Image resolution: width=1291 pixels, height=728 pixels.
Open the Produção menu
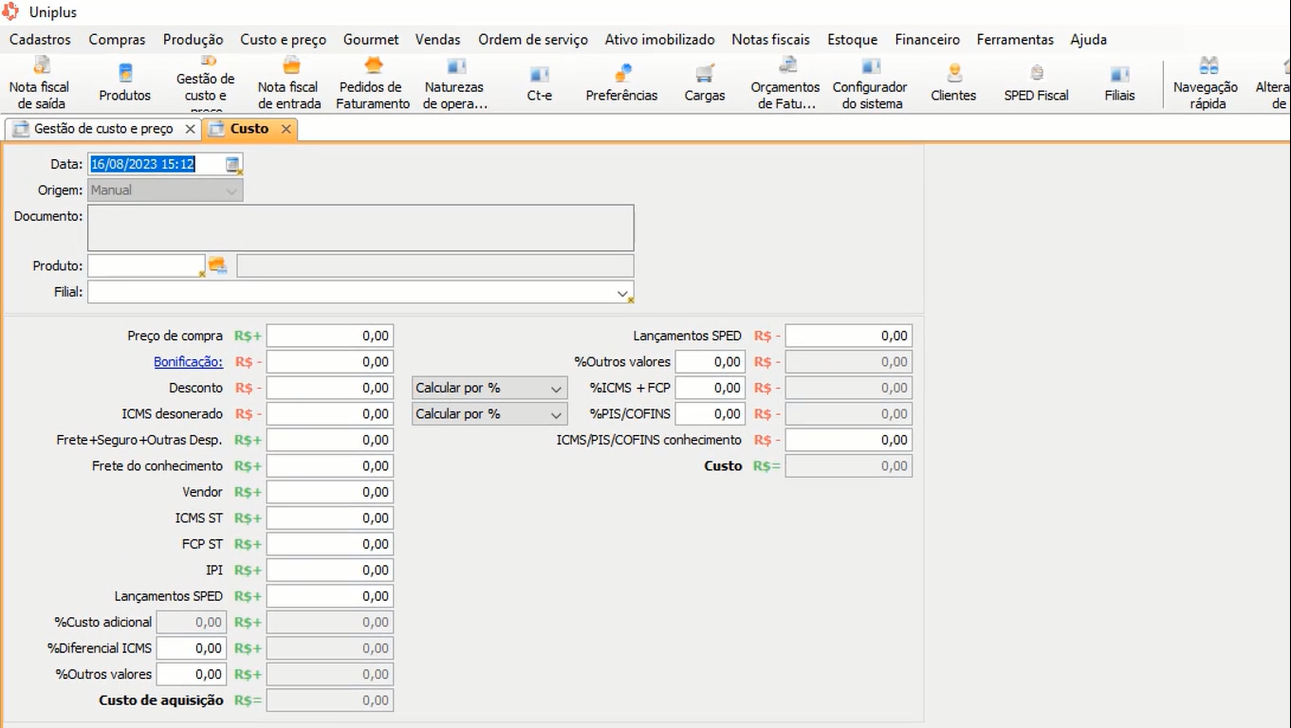(193, 40)
